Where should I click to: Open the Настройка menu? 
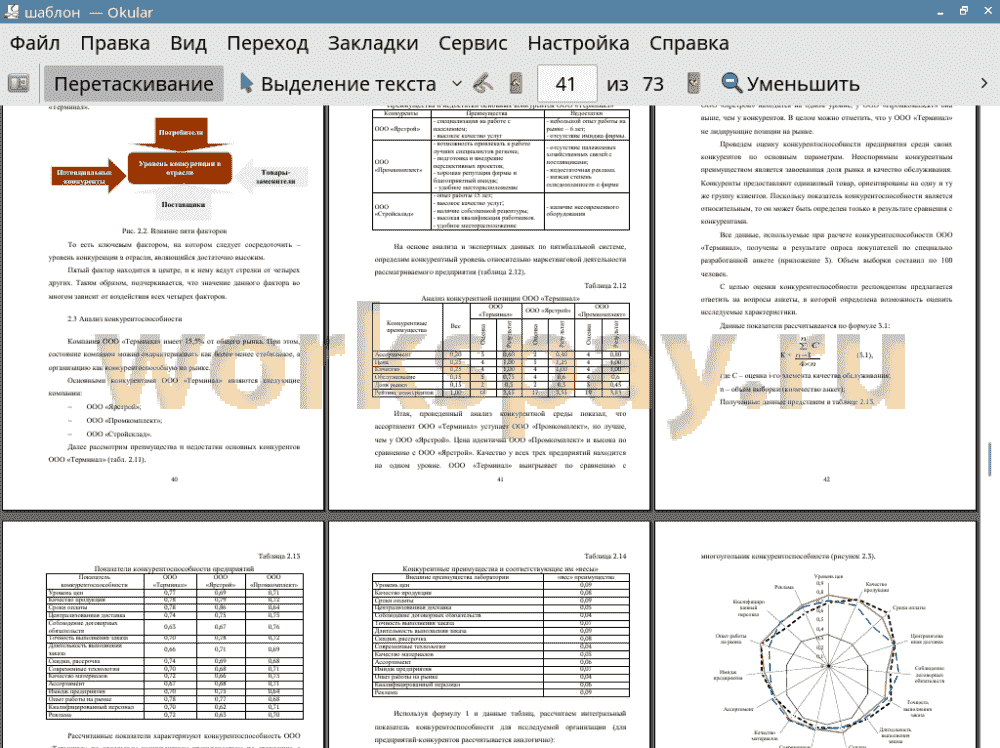pos(578,43)
